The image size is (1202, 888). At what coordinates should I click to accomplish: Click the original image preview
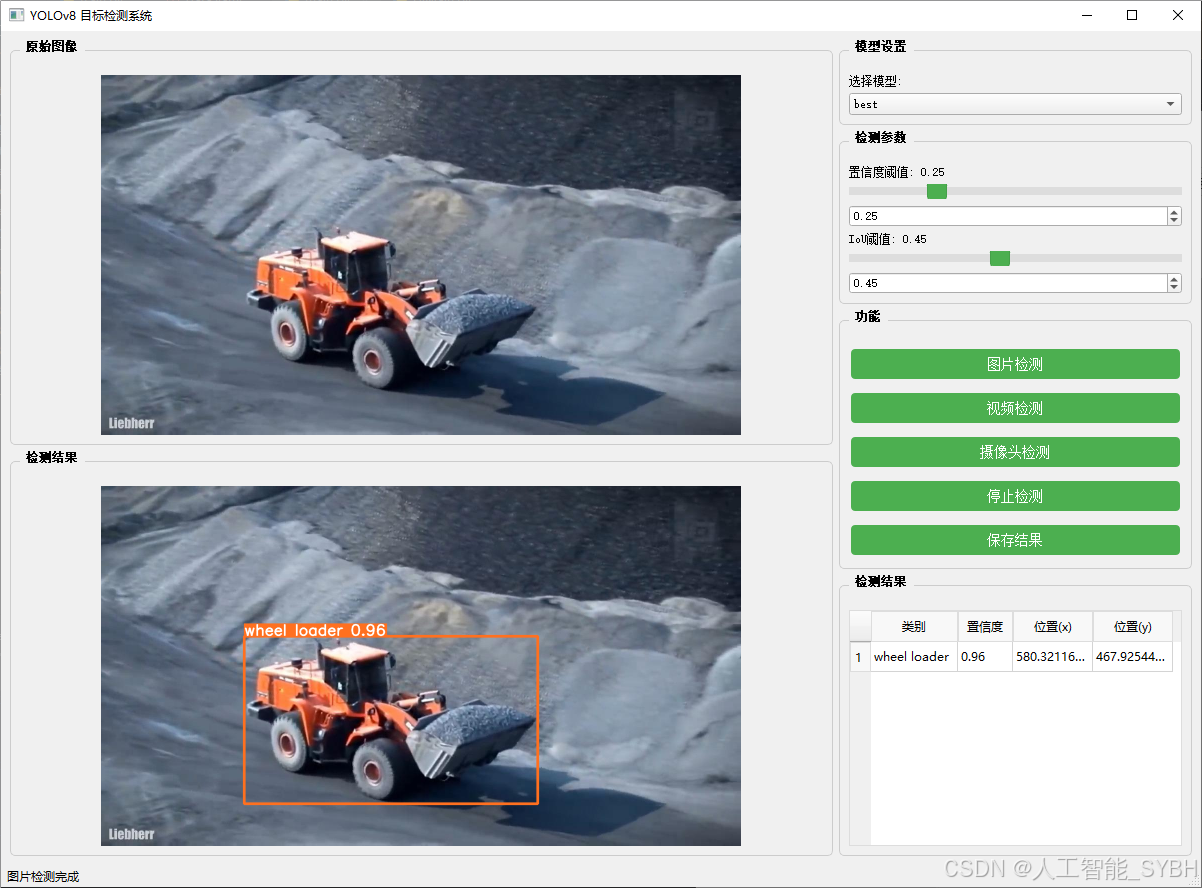pyautogui.click(x=421, y=255)
